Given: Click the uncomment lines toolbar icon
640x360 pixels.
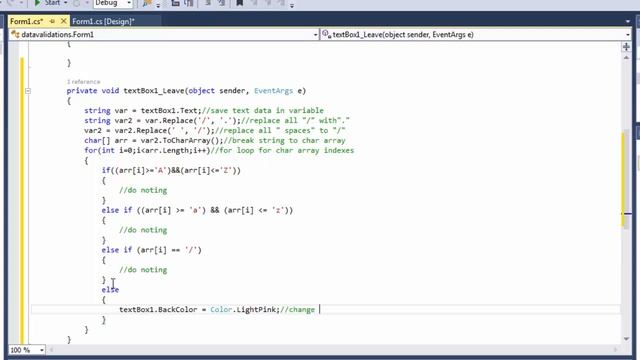Looking at the screenshot, I should coord(221,3).
